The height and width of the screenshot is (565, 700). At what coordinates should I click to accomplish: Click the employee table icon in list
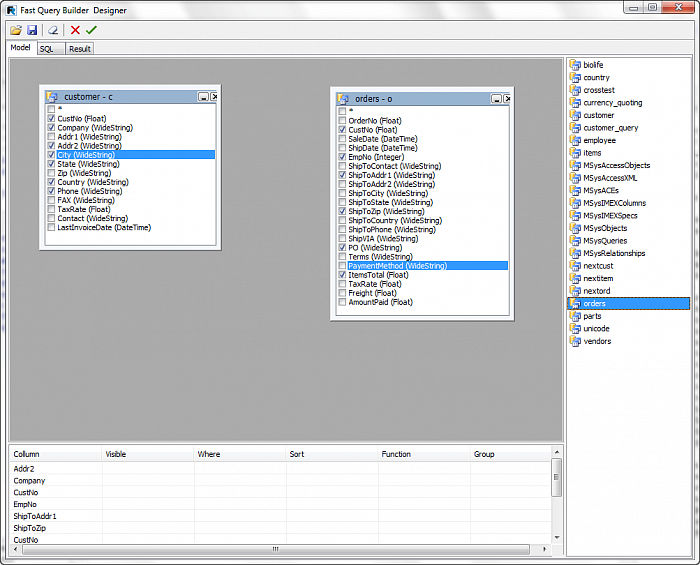point(575,140)
